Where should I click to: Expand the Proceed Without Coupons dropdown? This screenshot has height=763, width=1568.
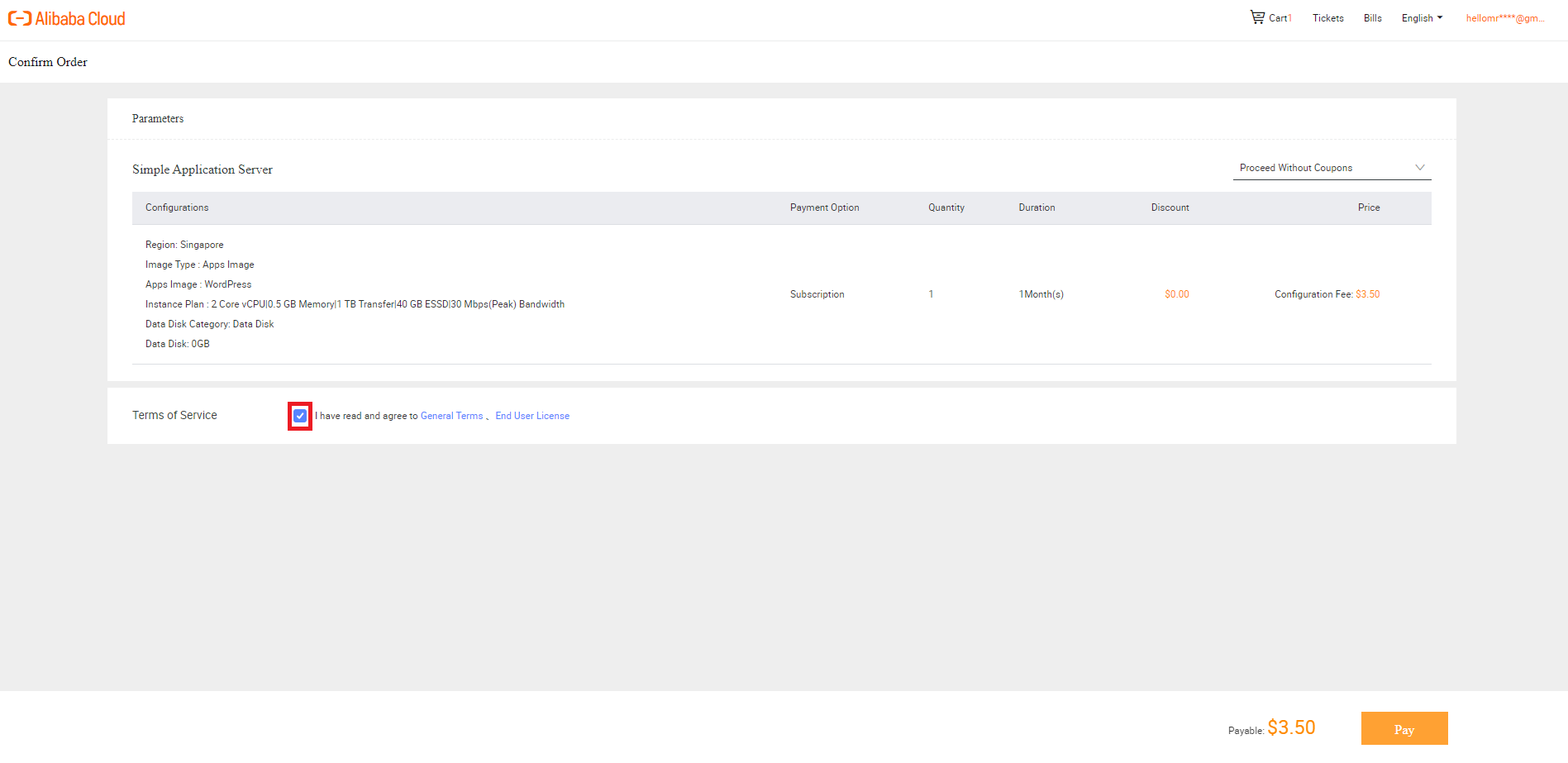click(1332, 168)
